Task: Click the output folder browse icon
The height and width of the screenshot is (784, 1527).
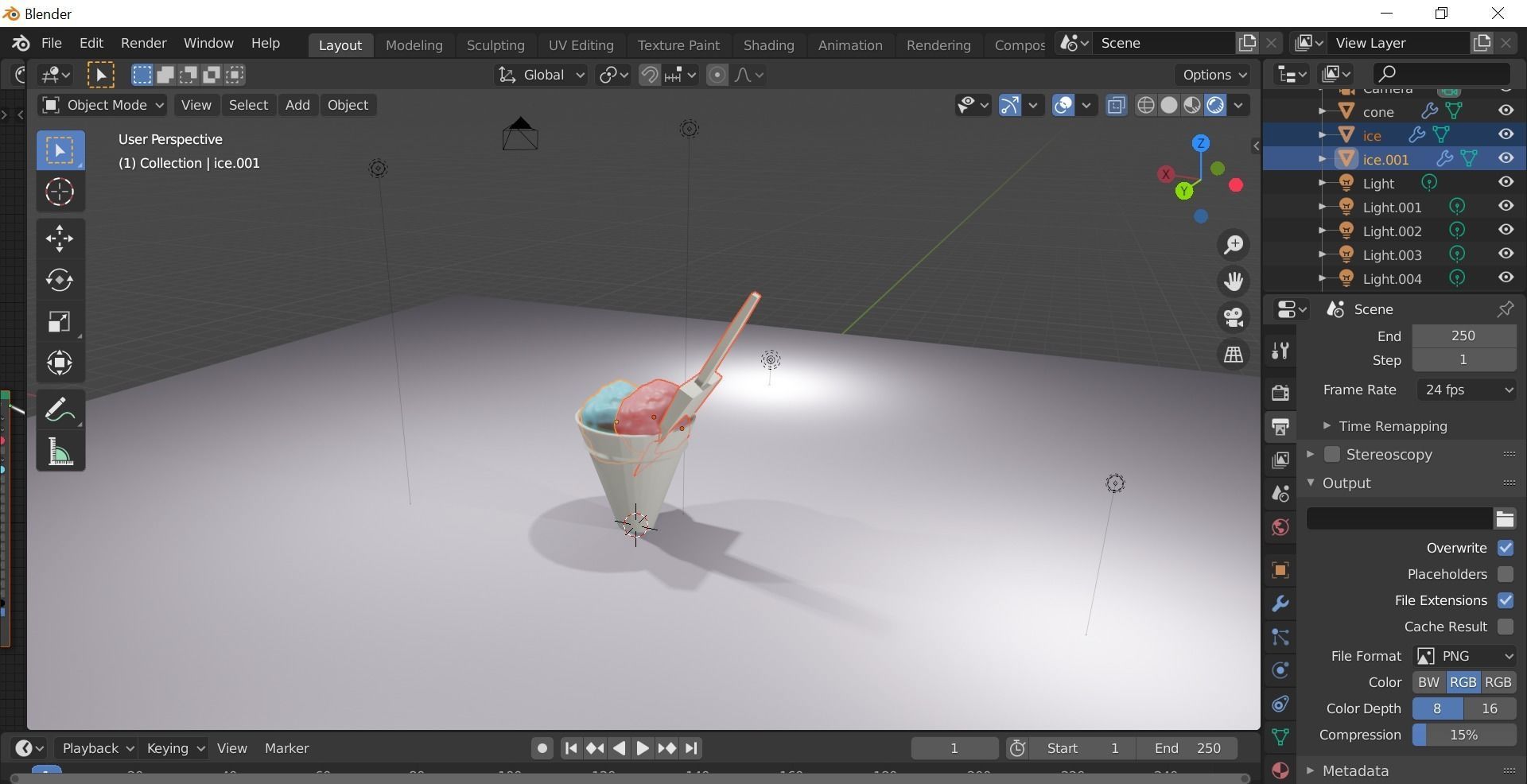Action: click(1505, 519)
